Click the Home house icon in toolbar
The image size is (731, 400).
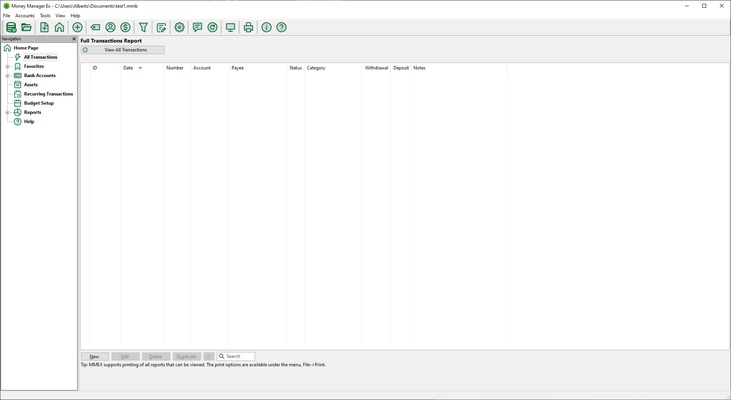click(60, 28)
